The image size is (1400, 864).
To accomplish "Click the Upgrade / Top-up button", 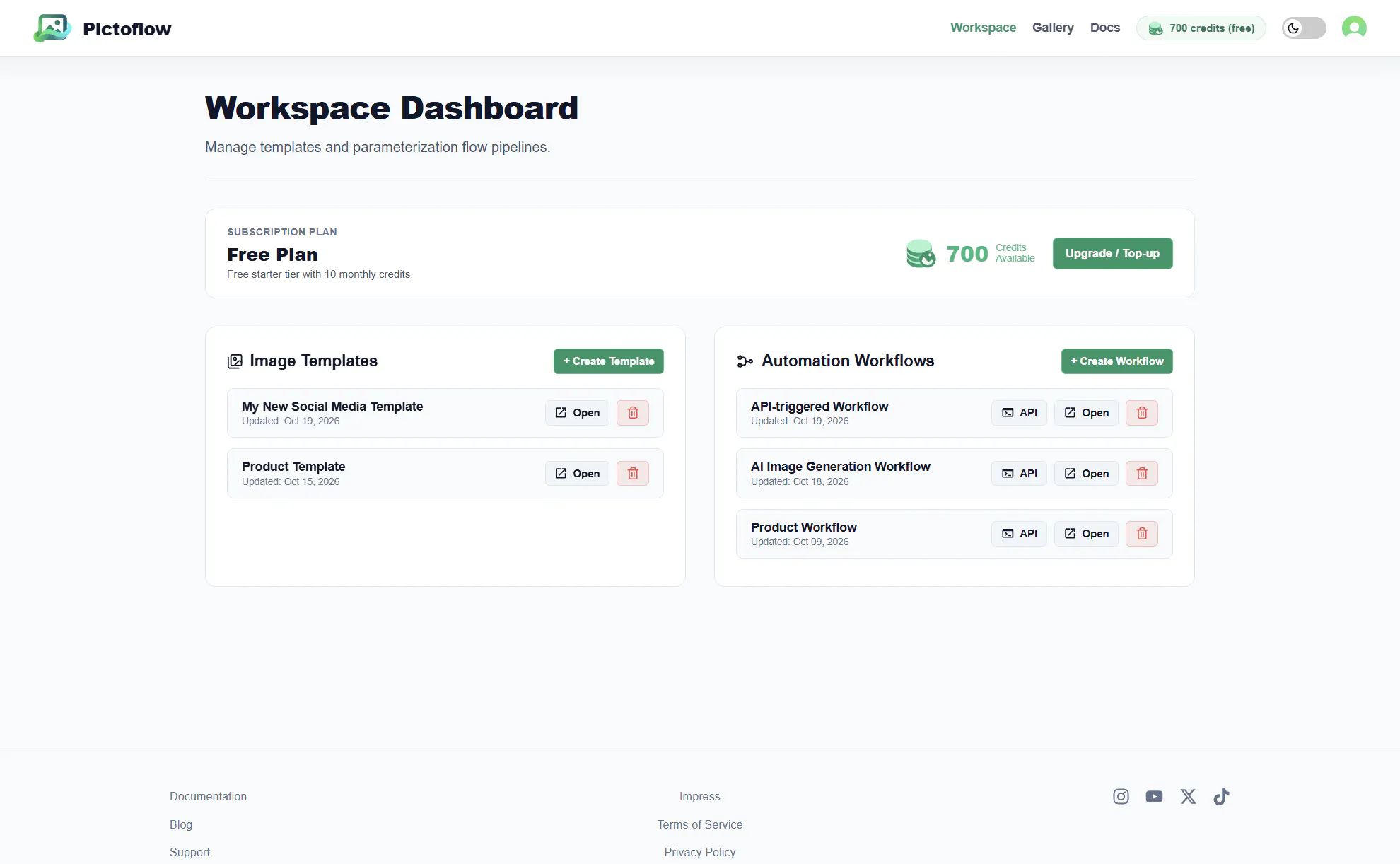I will pyautogui.click(x=1112, y=253).
